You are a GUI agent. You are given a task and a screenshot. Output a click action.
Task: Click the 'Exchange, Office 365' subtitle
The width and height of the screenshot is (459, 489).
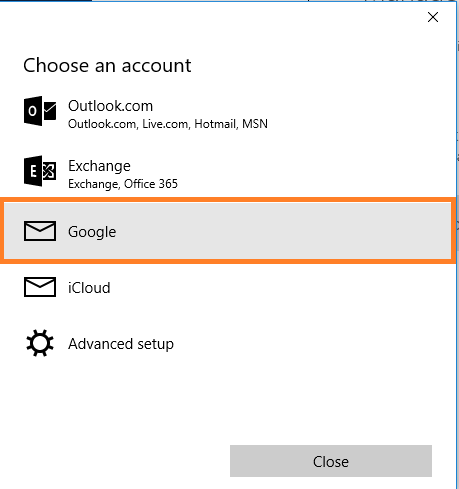coord(123,184)
